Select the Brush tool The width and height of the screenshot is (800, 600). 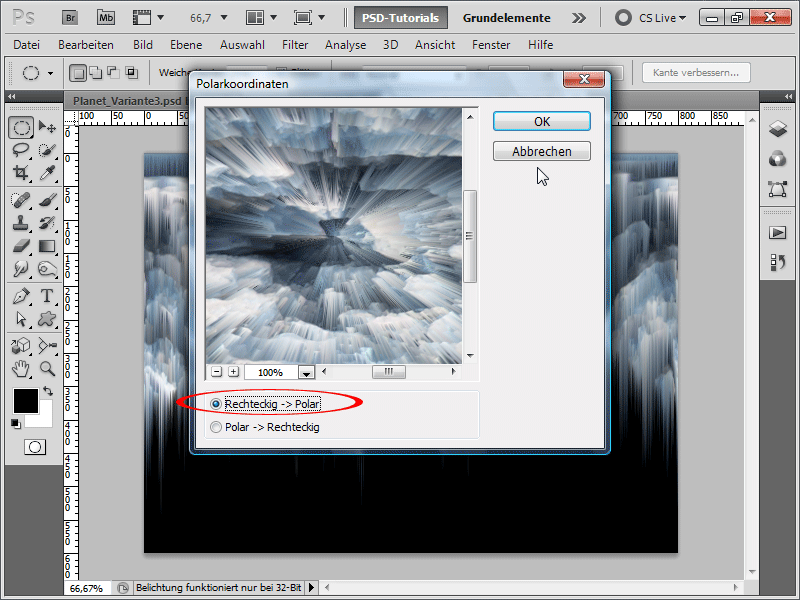coord(47,200)
